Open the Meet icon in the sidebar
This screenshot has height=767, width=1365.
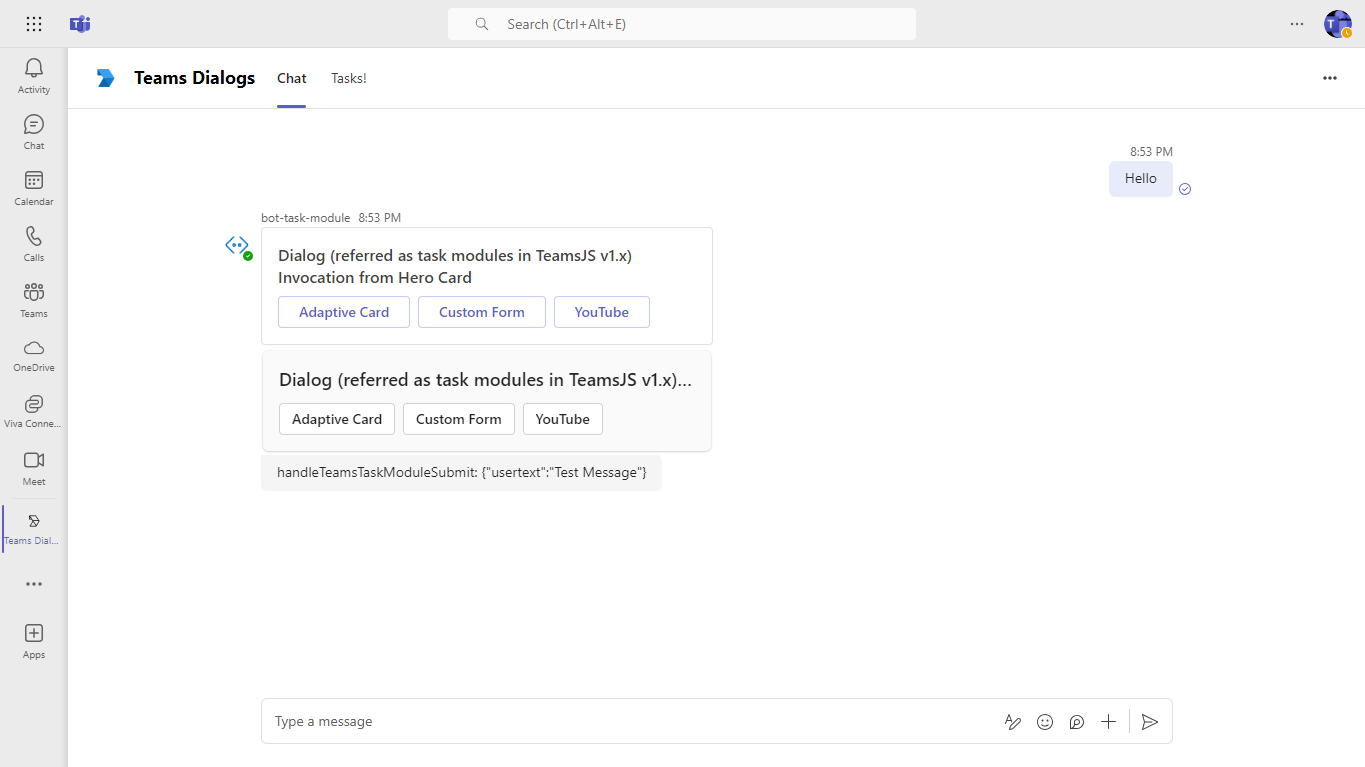pyautogui.click(x=33, y=467)
